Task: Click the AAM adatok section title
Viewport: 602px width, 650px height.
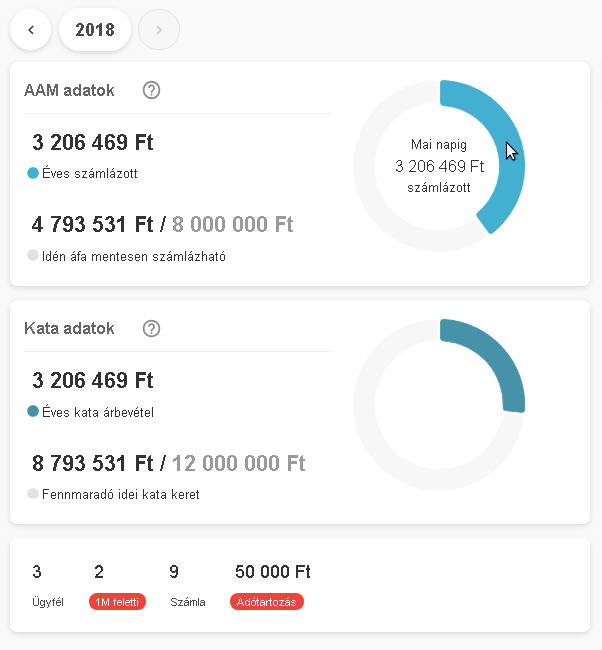Action: (69, 90)
